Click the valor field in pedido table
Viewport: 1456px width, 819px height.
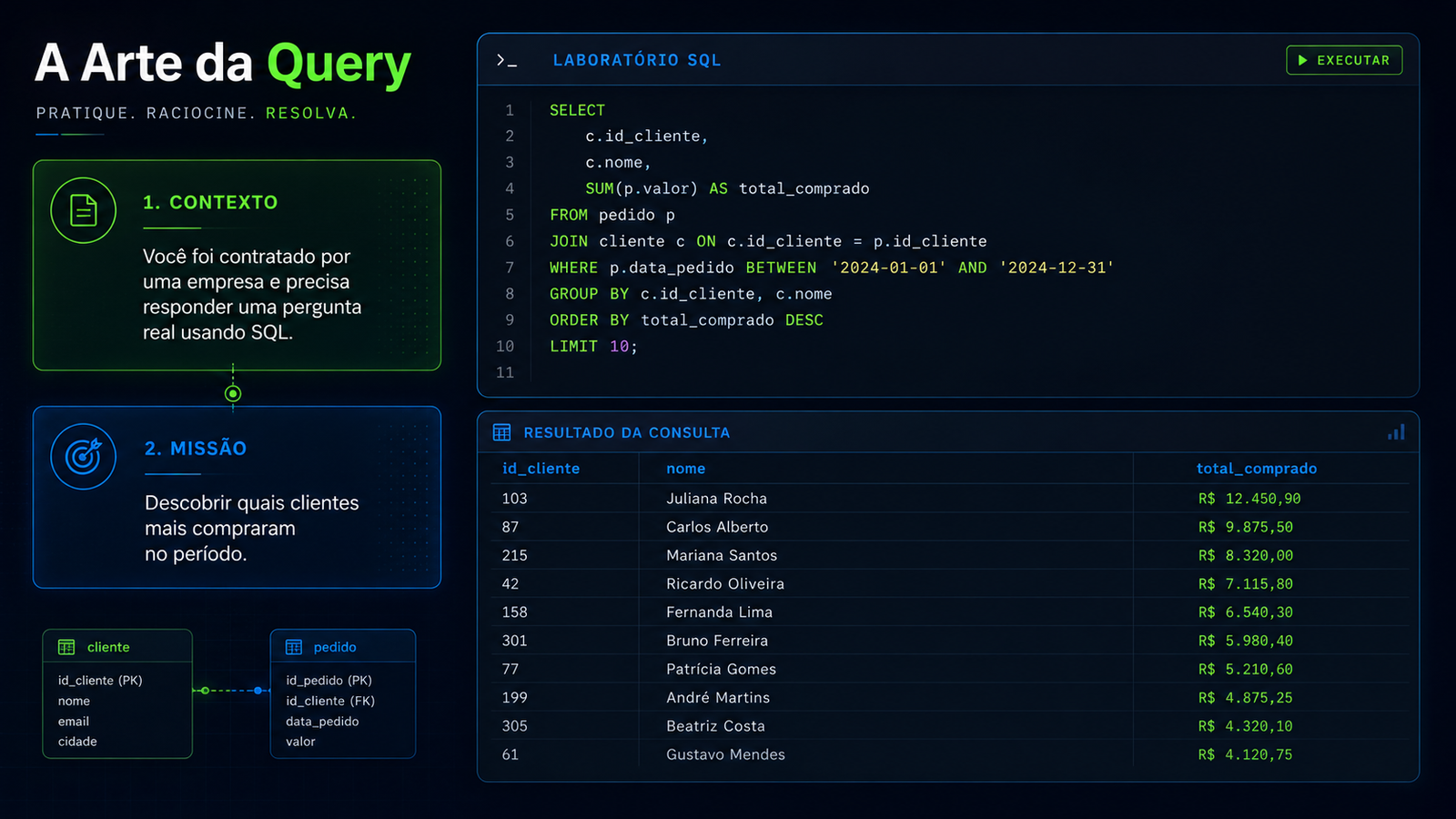coord(300,742)
